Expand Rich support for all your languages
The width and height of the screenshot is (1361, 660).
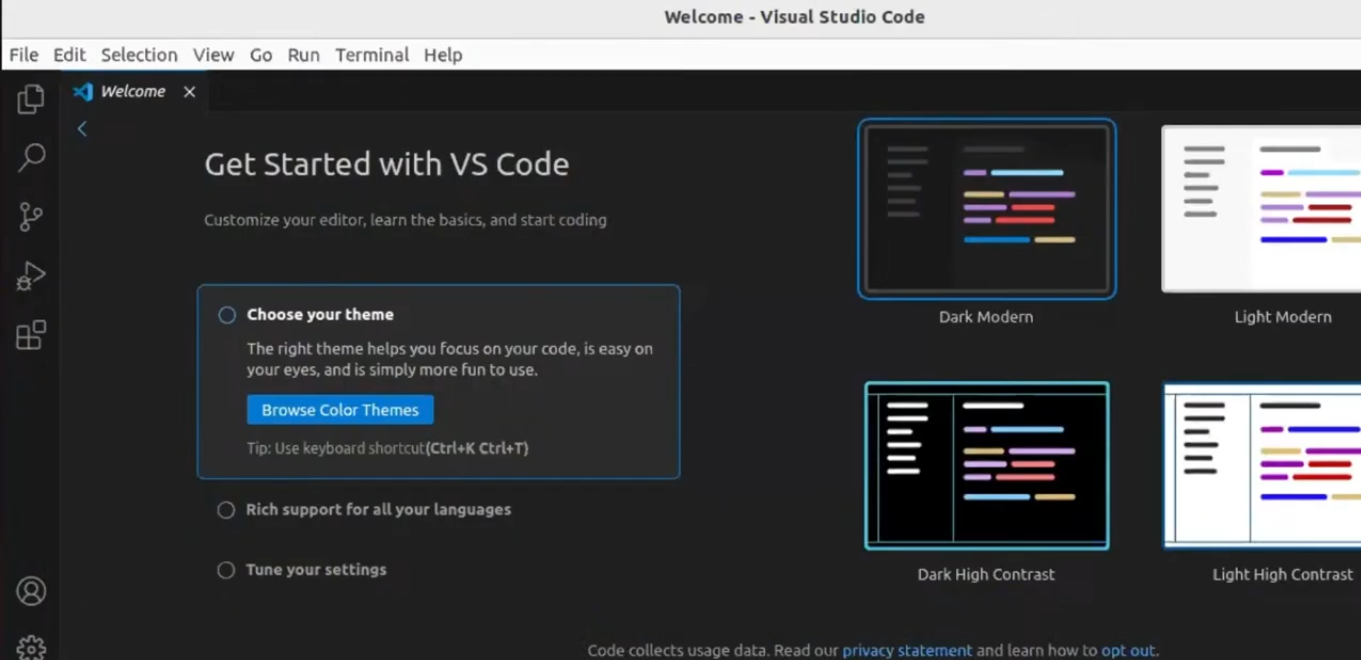click(378, 510)
